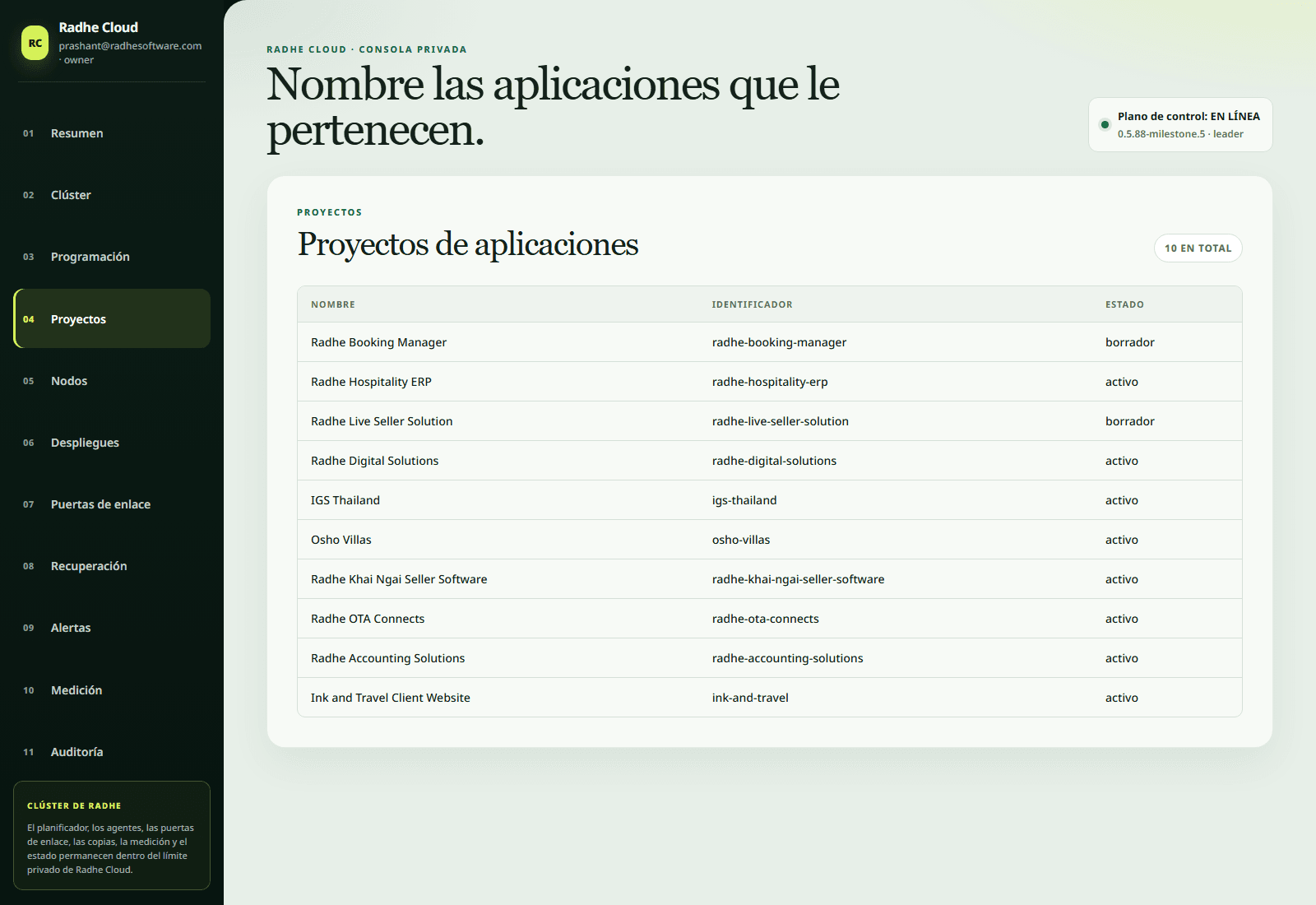Click the identifier osho-villas
The image size is (1316, 905).
point(741,540)
